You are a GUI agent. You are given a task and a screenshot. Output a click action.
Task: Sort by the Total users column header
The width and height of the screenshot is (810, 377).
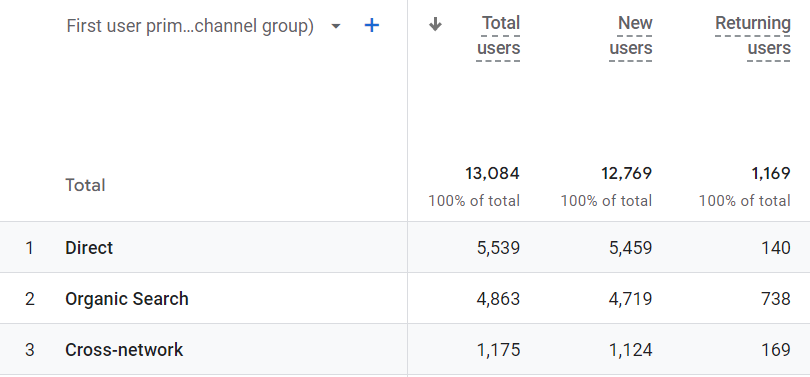click(x=498, y=36)
